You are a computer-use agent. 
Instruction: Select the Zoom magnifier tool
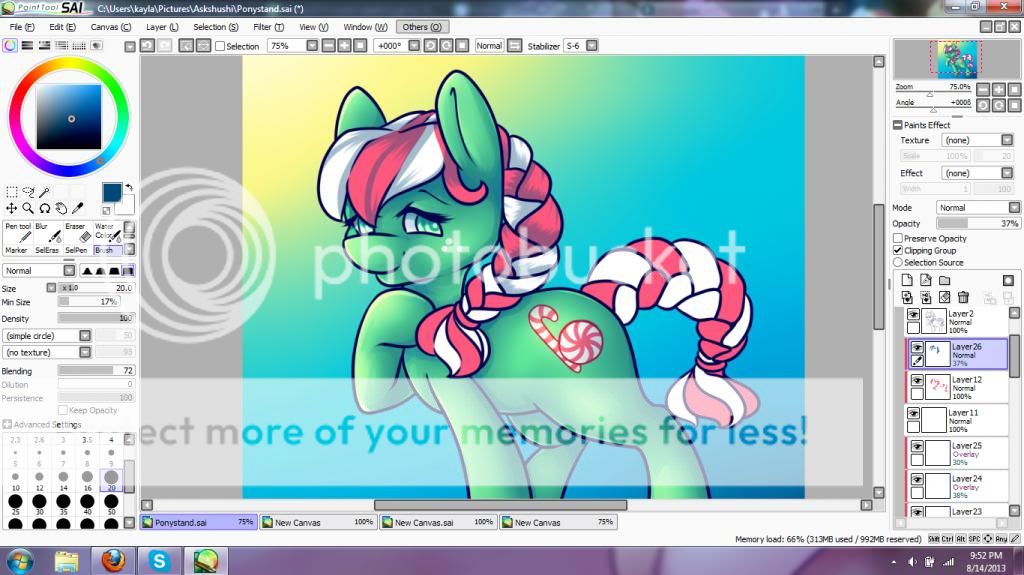(x=28, y=208)
